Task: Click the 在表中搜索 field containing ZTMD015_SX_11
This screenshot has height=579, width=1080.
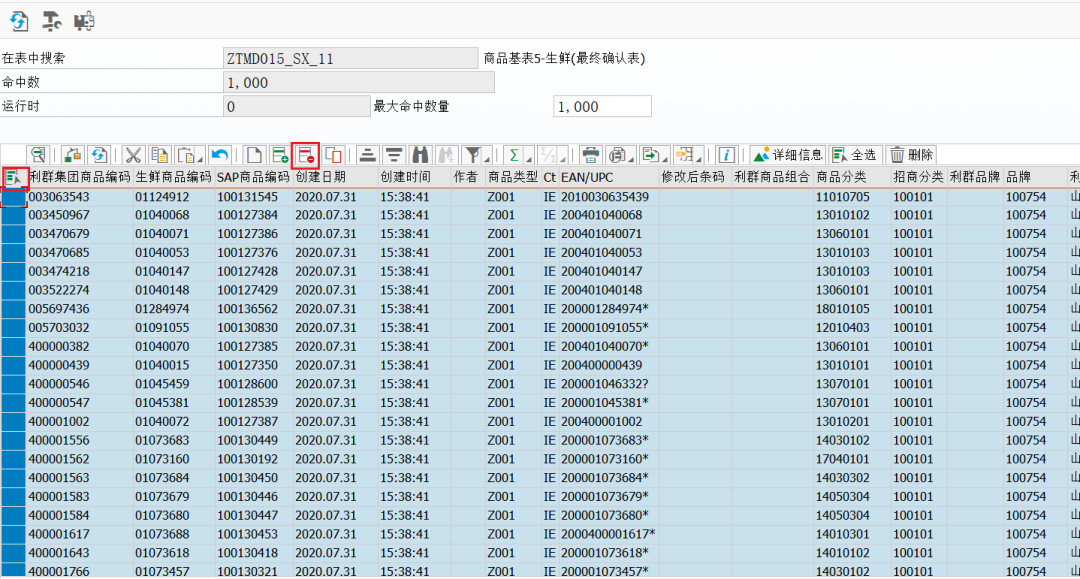Action: click(351, 59)
